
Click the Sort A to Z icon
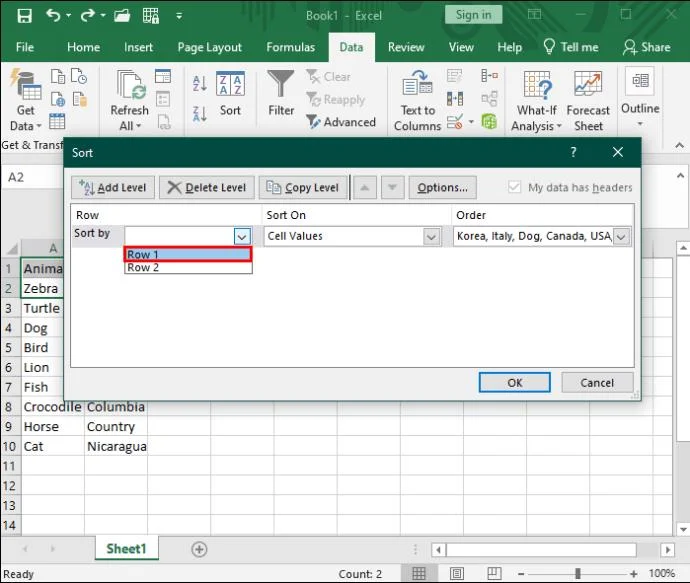point(199,84)
